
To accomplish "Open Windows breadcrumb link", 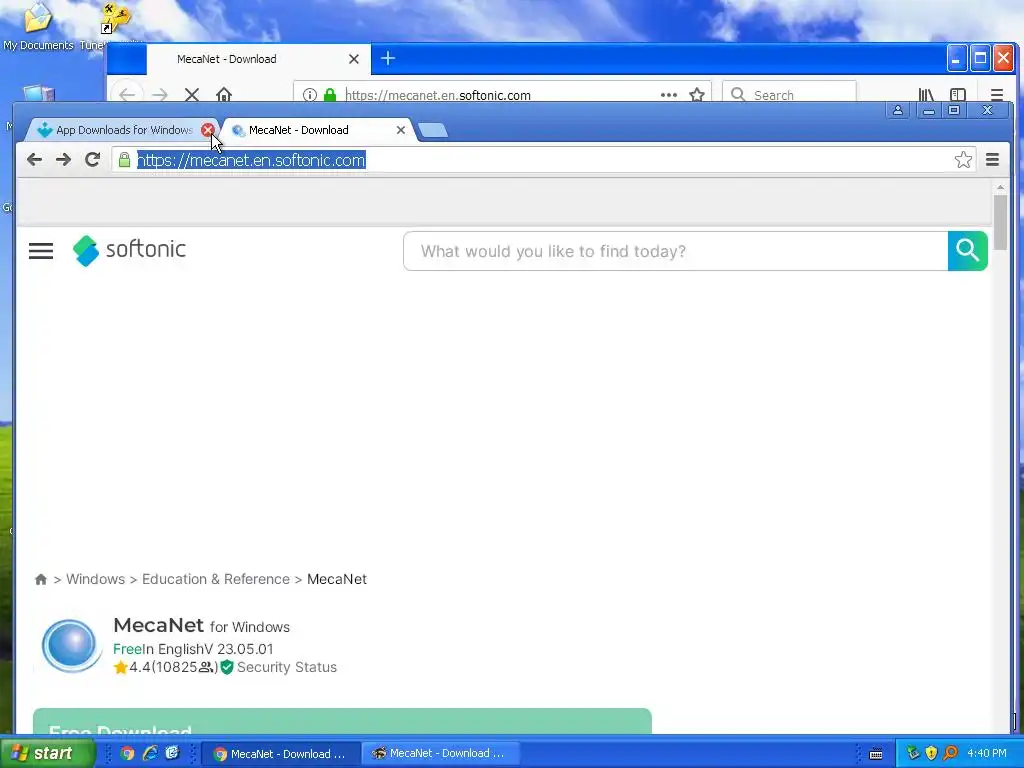I will [95, 579].
